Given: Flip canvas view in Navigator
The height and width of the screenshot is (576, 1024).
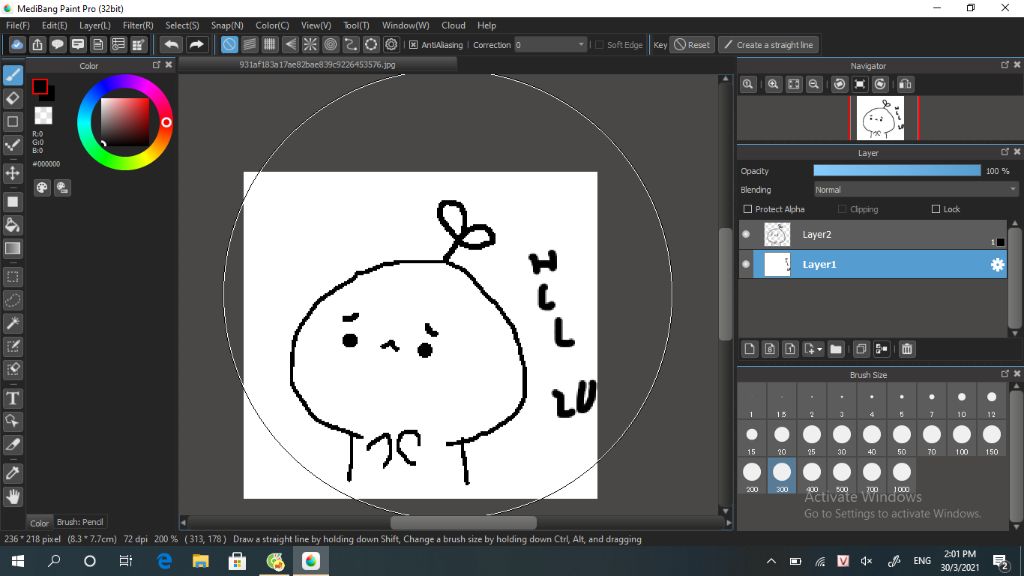Looking at the screenshot, I should pyautogui.click(x=905, y=84).
